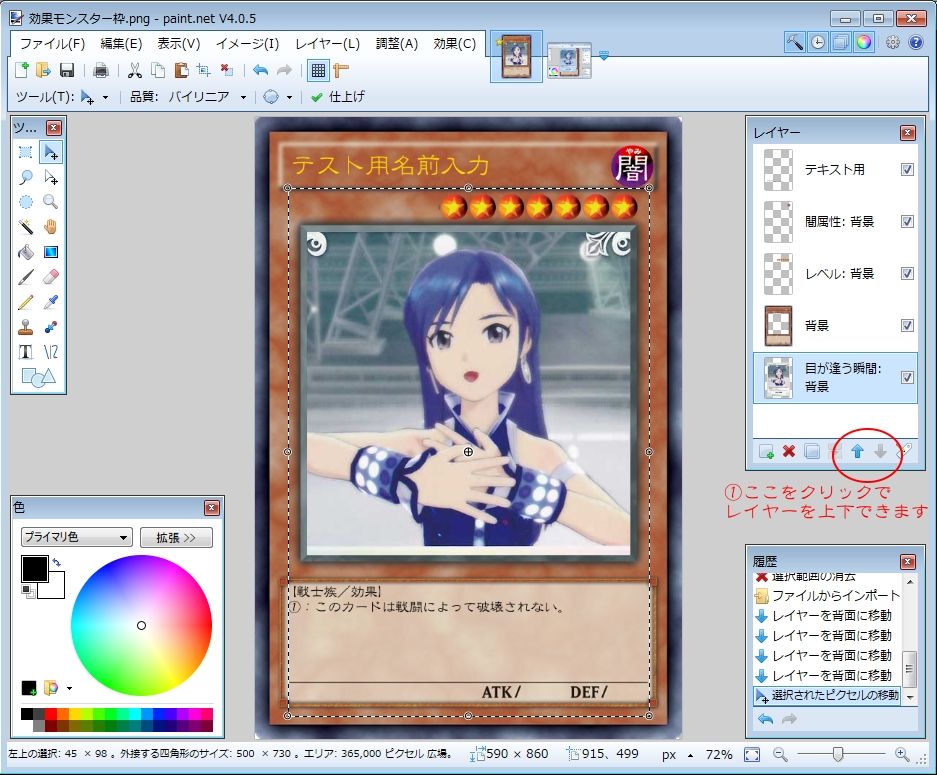Open the ファイル(F) menu
Viewport: 937px width, 775px height.
point(53,44)
